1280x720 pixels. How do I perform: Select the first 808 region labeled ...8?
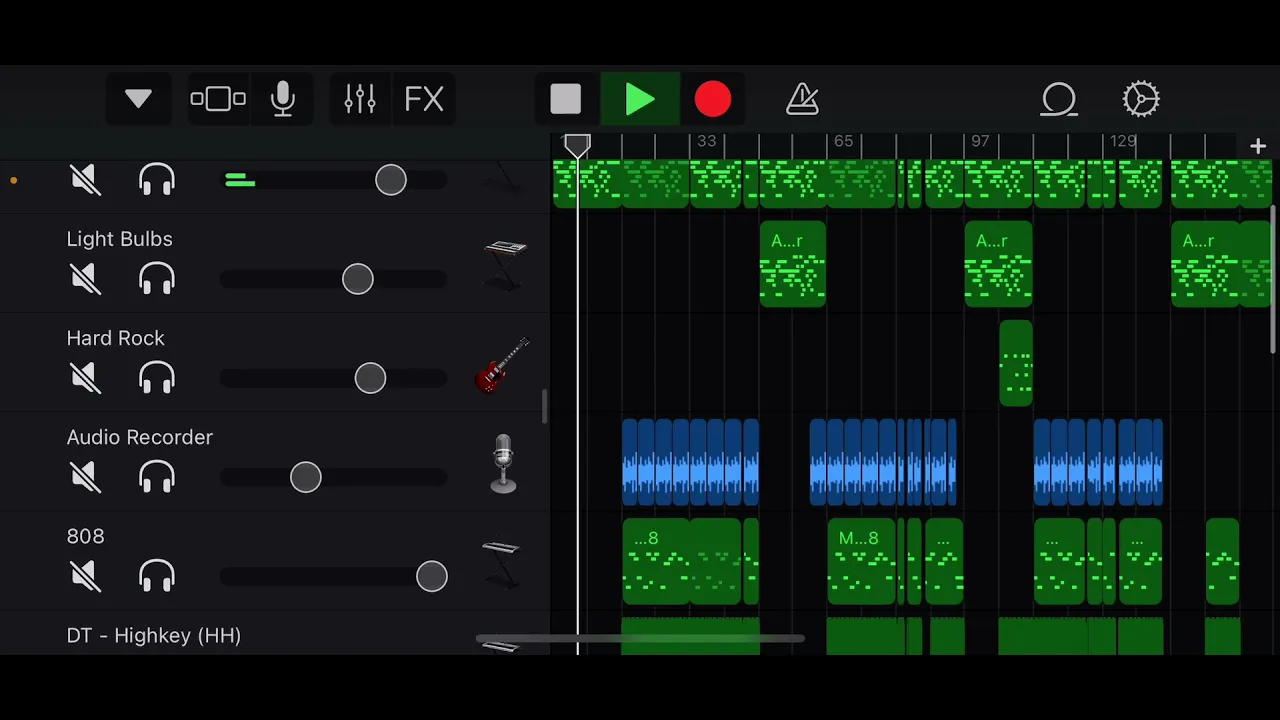(x=655, y=562)
